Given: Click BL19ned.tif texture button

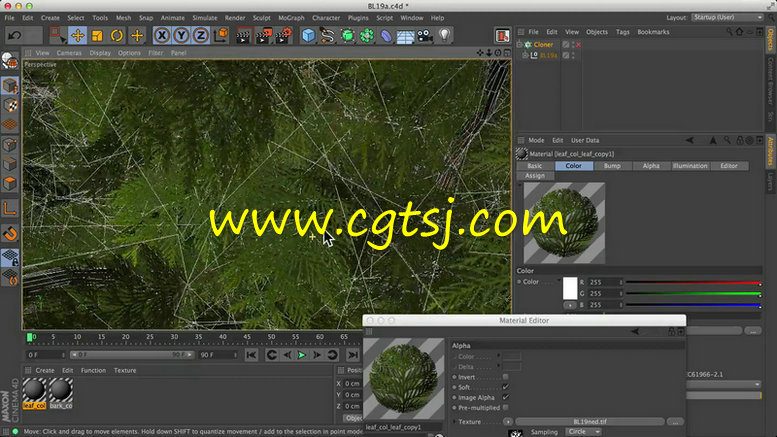Looking at the screenshot, I should tap(590, 422).
